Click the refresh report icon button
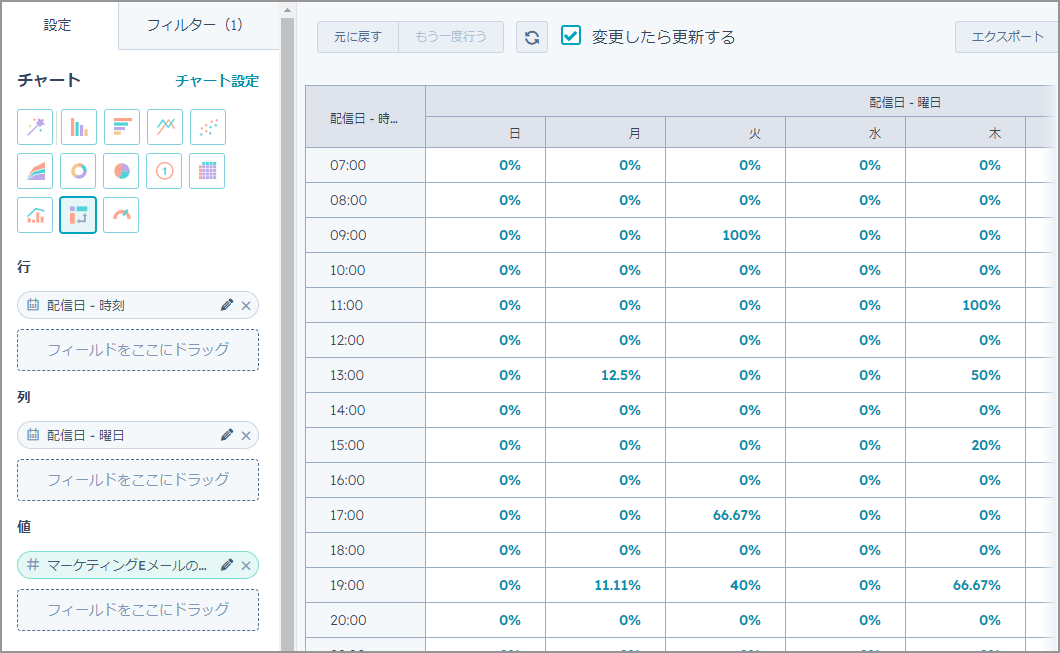This screenshot has height=653, width=1060. click(x=532, y=37)
